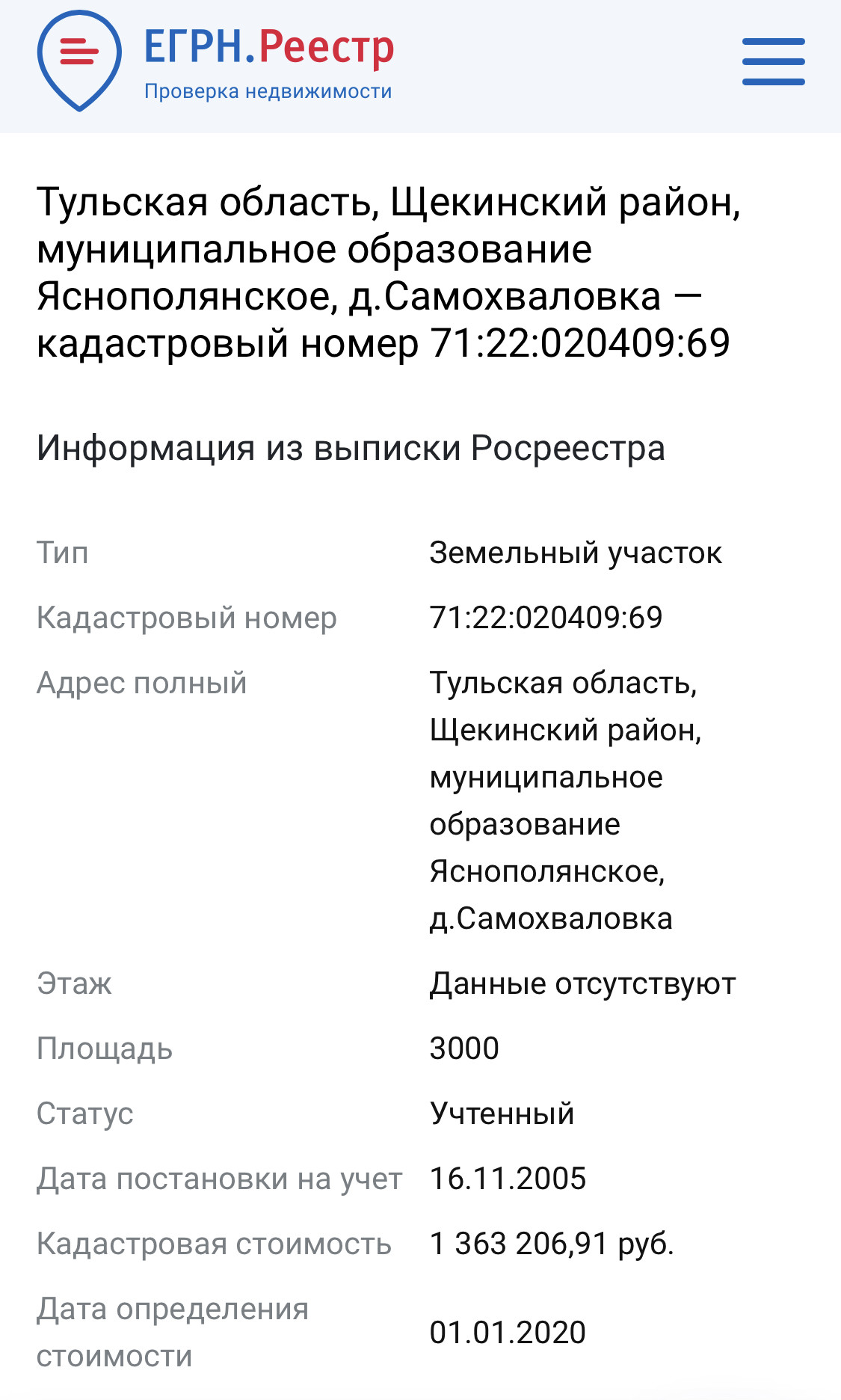Select the "Учтенный" status value
This screenshot has height=1400, width=841.
pyautogui.click(x=502, y=1114)
